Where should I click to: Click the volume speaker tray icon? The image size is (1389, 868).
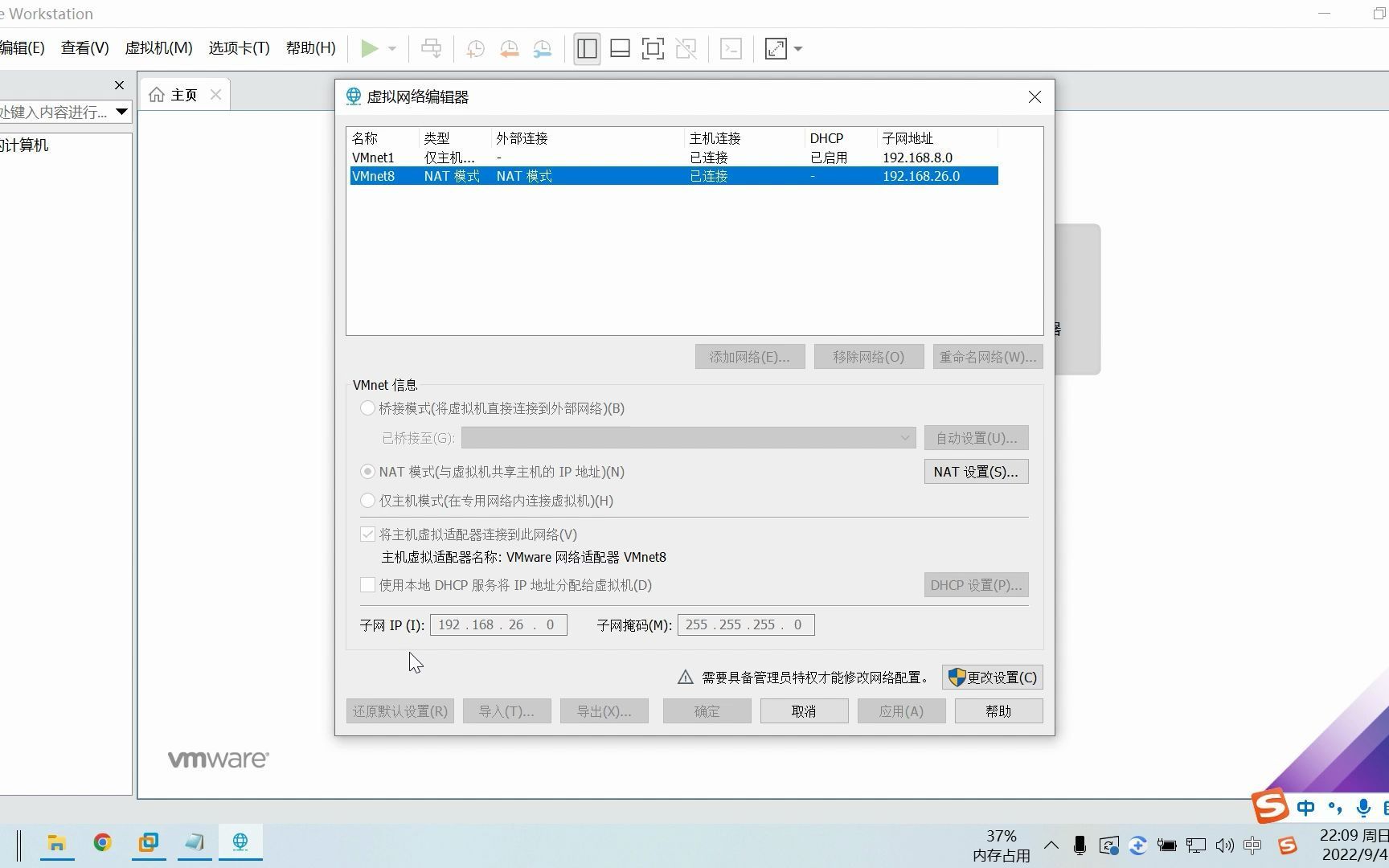click(1224, 845)
